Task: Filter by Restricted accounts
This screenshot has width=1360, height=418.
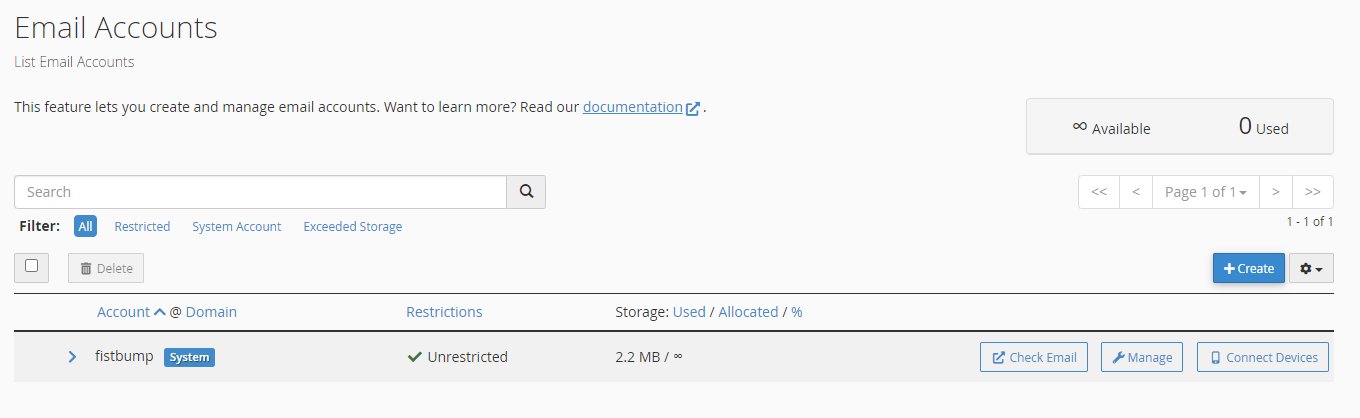Action: point(142,227)
